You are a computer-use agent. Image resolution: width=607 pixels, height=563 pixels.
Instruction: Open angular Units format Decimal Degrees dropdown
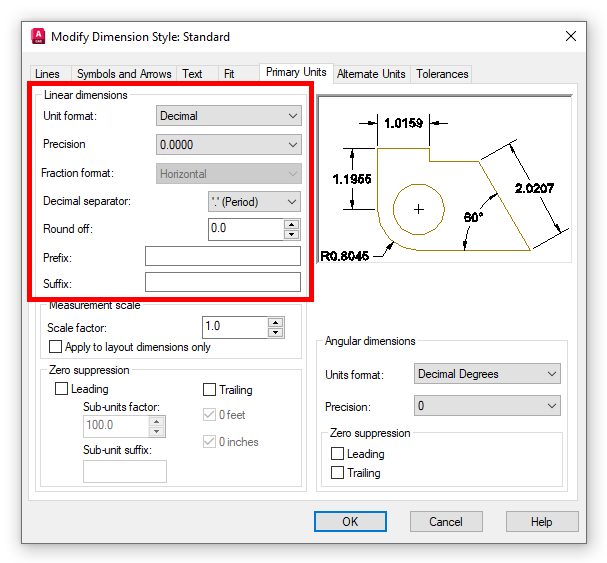point(487,374)
